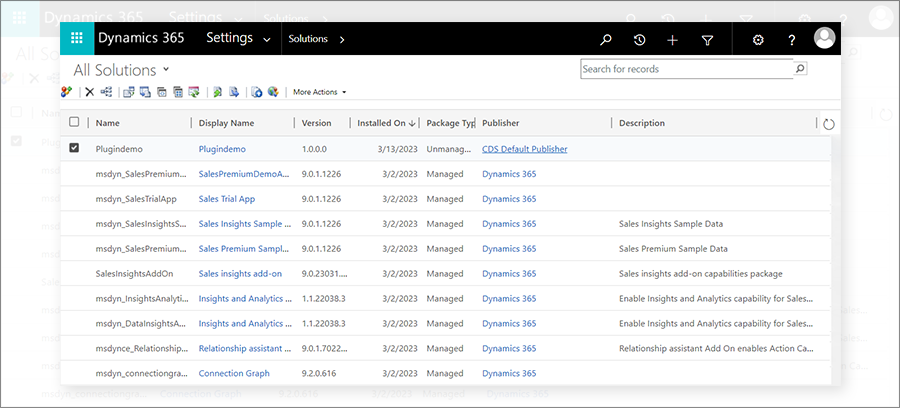Refresh the solutions grid
This screenshot has width=900, height=408.
point(828,124)
